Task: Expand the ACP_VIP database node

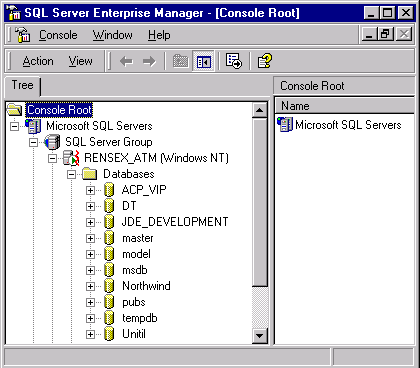Action: tap(90, 190)
